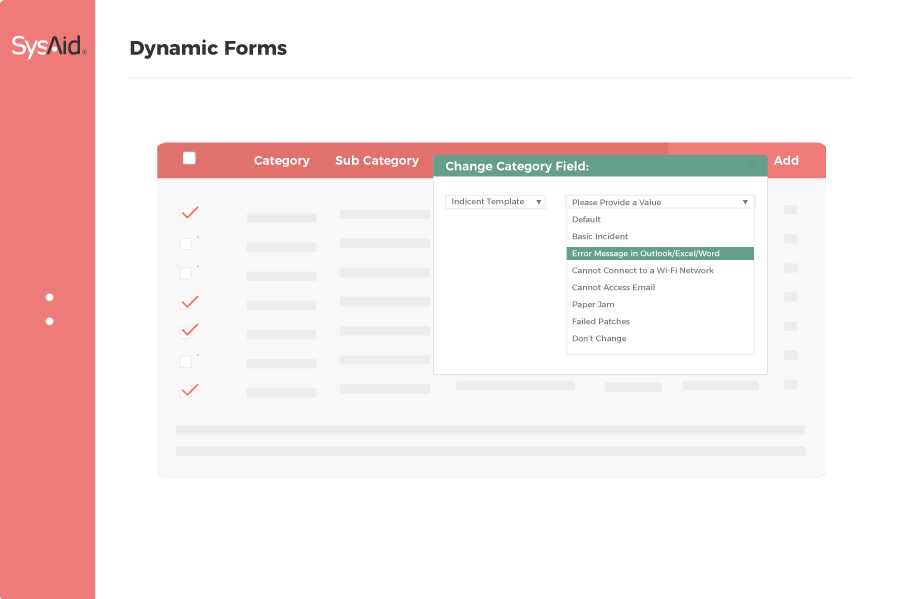Pick Cannot Connect to a Wi-Fi Network
902x599 pixels.
pyautogui.click(x=660, y=270)
